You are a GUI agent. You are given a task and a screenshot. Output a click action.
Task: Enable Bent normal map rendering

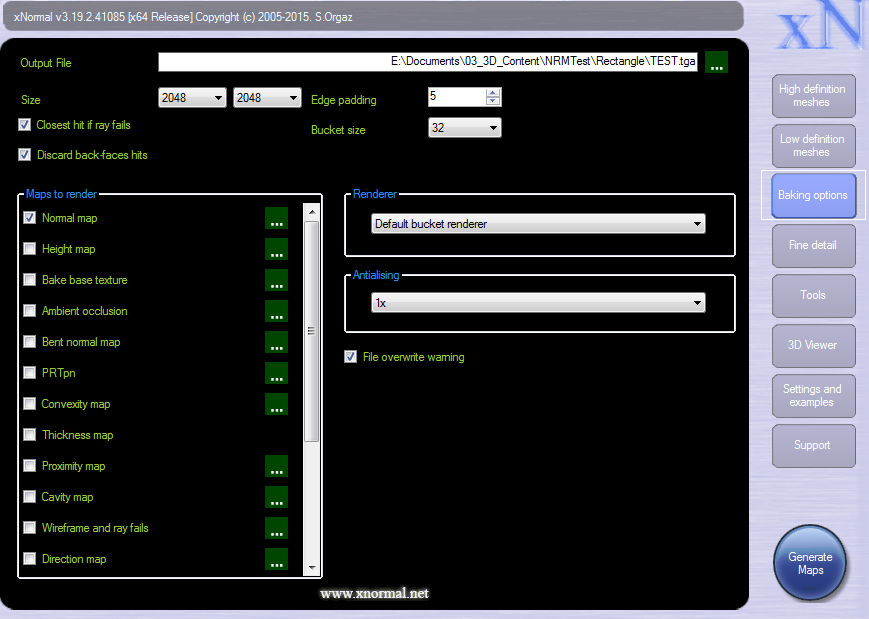tap(30, 342)
